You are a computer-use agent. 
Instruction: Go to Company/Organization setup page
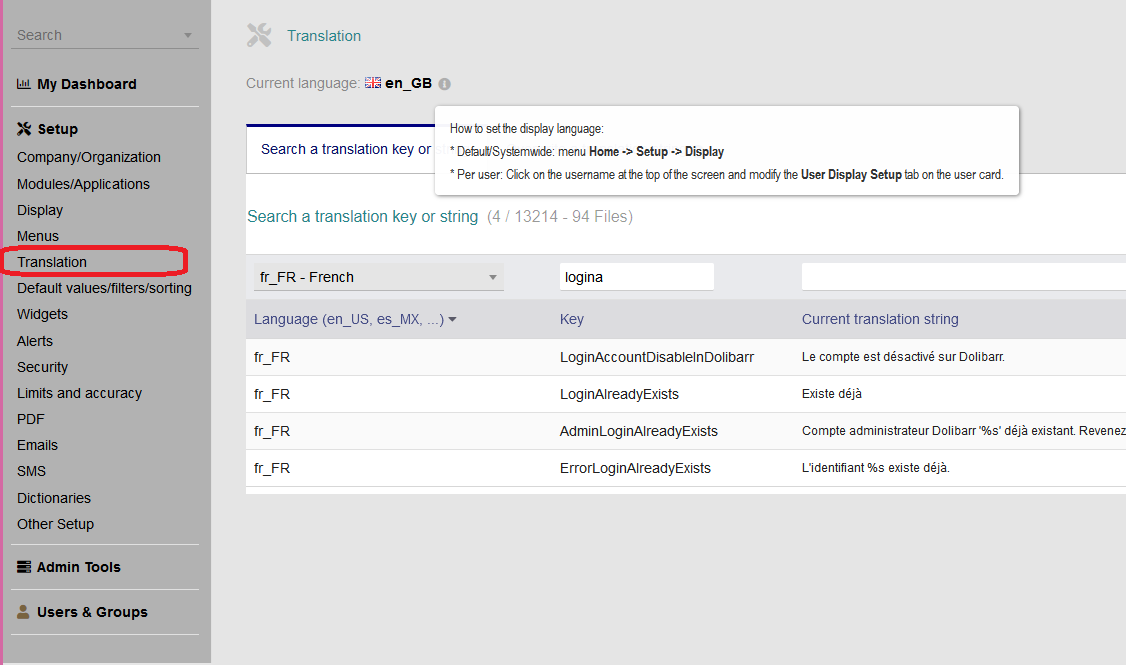tap(88, 157)
